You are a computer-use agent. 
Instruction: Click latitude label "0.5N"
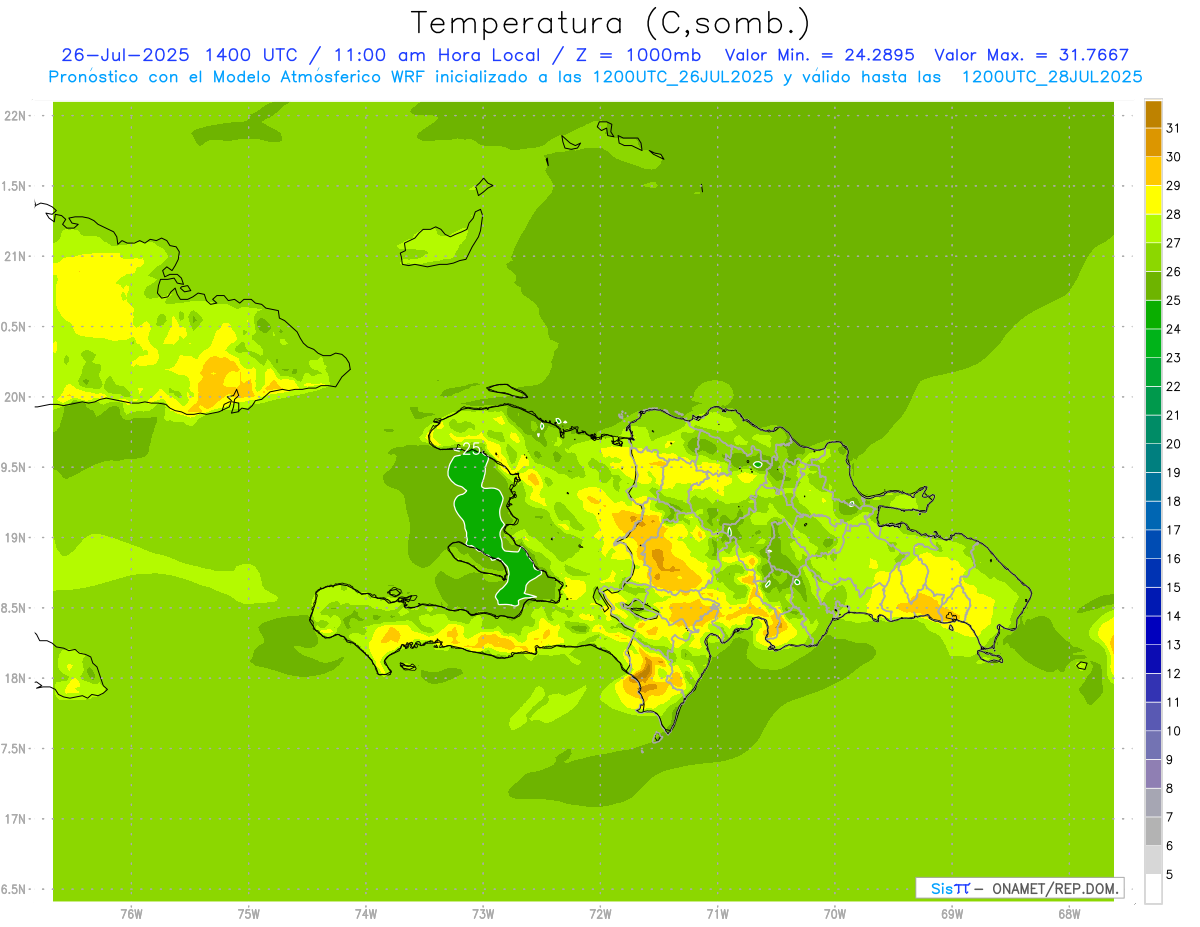[14, 327]
